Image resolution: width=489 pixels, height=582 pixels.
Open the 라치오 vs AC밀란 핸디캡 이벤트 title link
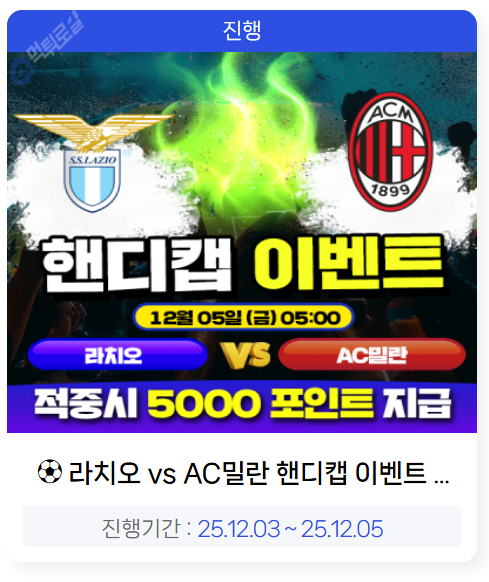pos(243,473)
